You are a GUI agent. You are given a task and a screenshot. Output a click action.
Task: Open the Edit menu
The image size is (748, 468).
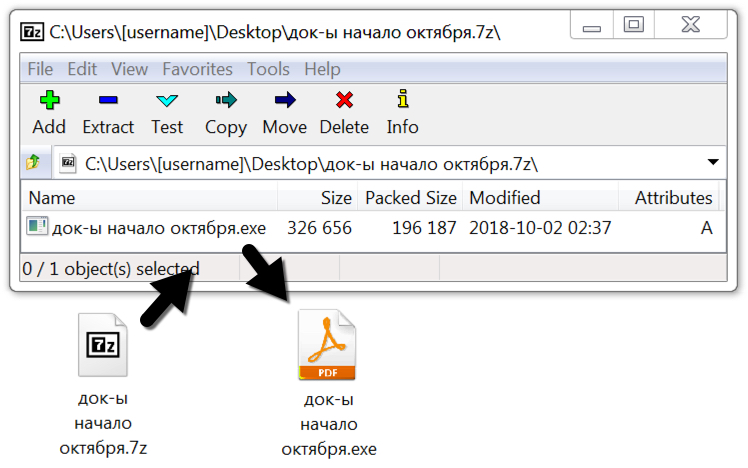click(82, 69)
